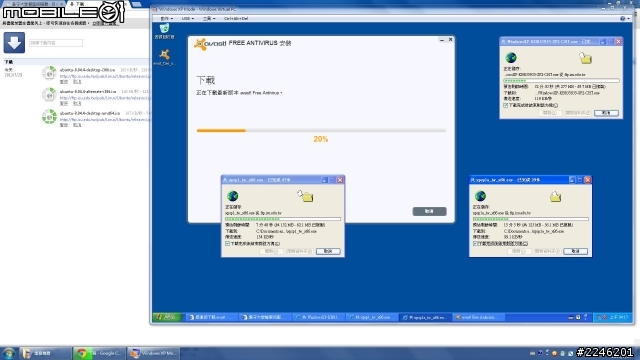
Task: Click the progress bar in 29% download dialog
Action: [x=531, y=219]
